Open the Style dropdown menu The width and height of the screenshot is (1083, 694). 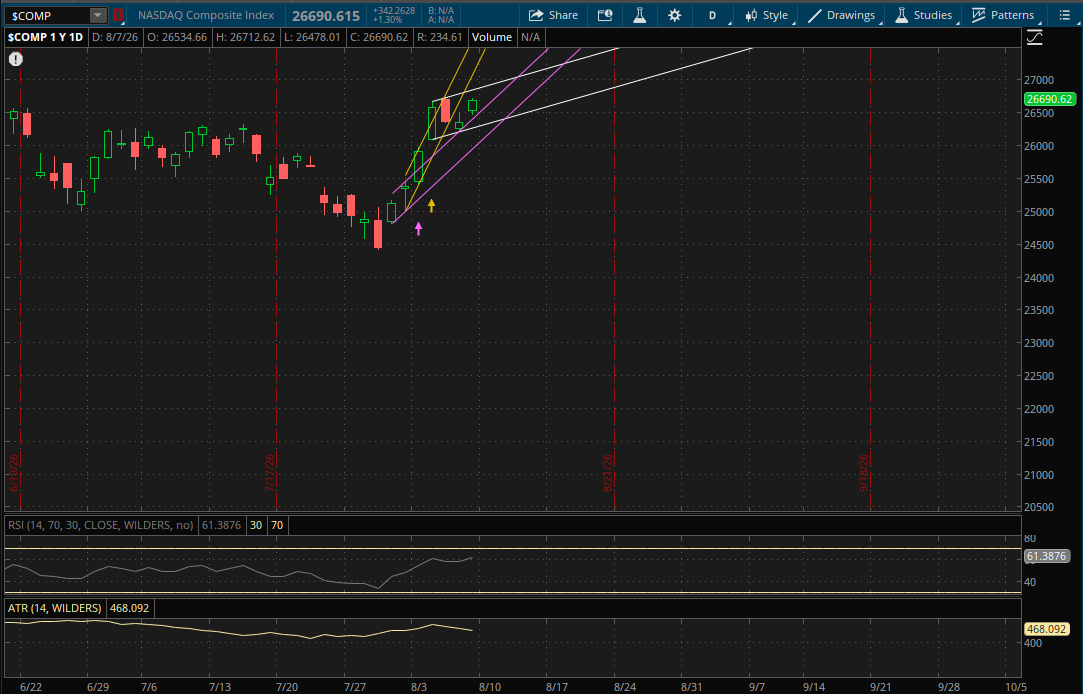pyautogui.click(x=767, y=15)
